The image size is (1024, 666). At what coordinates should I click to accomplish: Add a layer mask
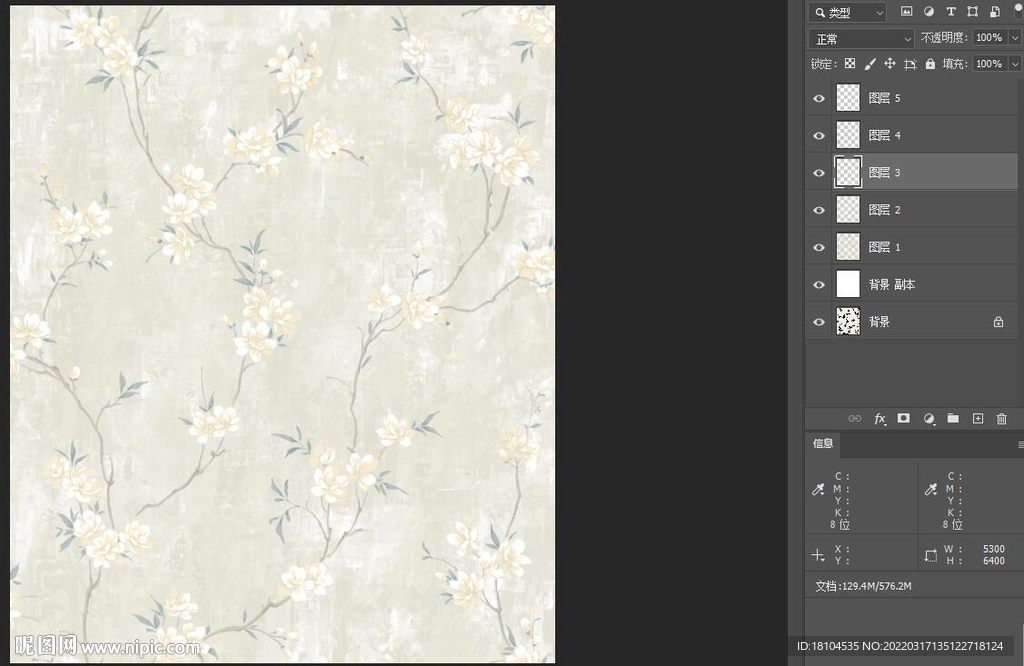[x=904, y=419]
